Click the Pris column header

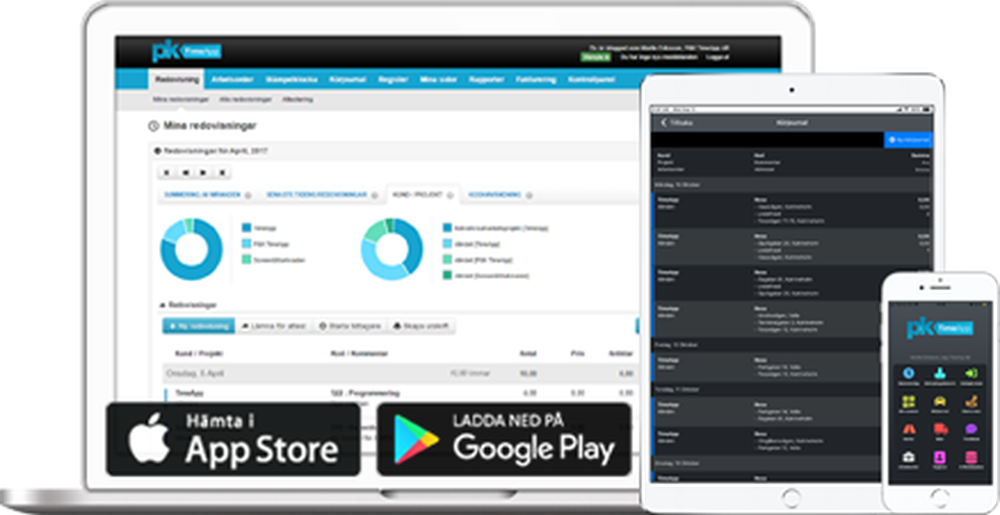pos(578,353)
